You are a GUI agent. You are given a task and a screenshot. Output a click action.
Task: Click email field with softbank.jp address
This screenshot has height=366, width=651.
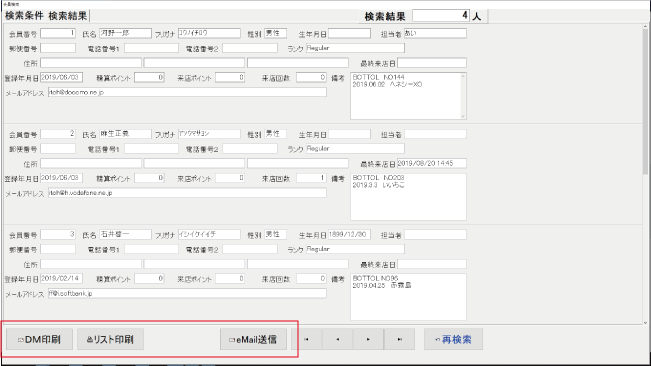click(x=187, y=293)
